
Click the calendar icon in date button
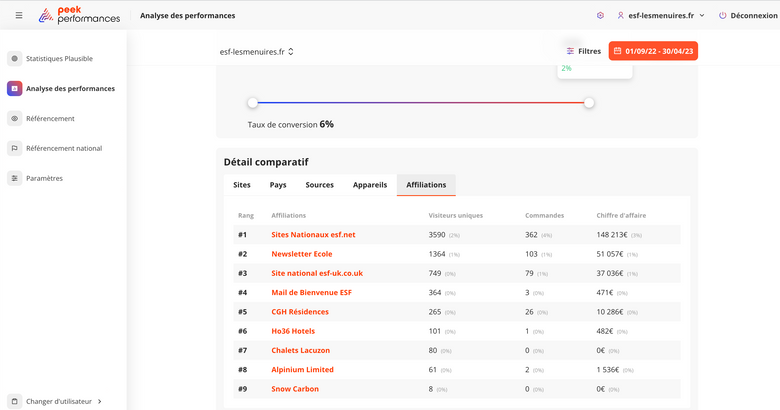[x=617, y=51]
